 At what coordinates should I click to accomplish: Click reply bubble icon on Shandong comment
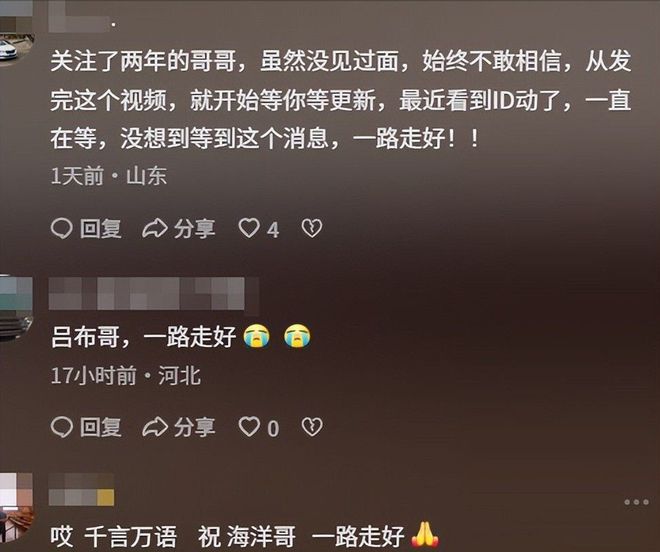[62, 229]
